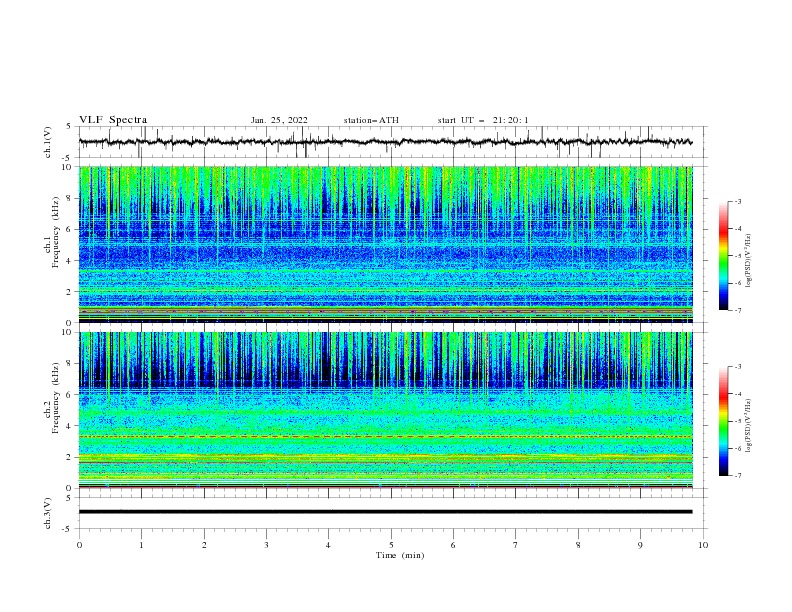Viewport: 792px width, 612px height.
Task: Click time axis tick label "3"
Action: point(266,545)
